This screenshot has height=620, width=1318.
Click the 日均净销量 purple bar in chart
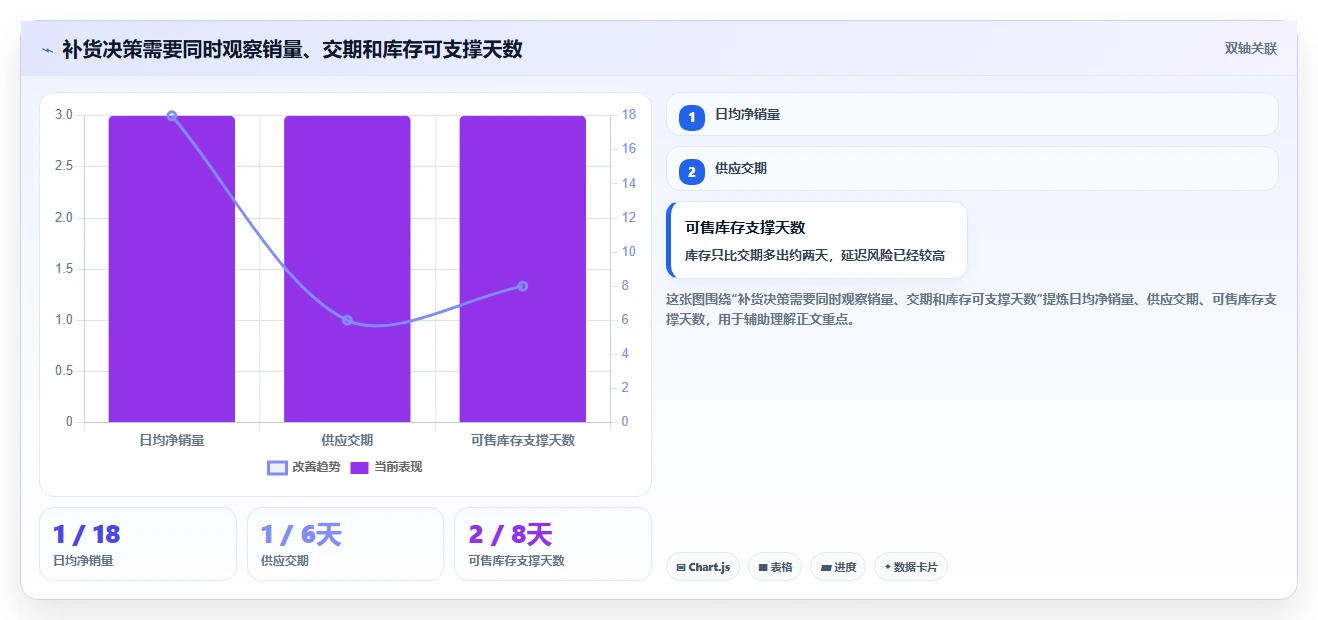172,269
